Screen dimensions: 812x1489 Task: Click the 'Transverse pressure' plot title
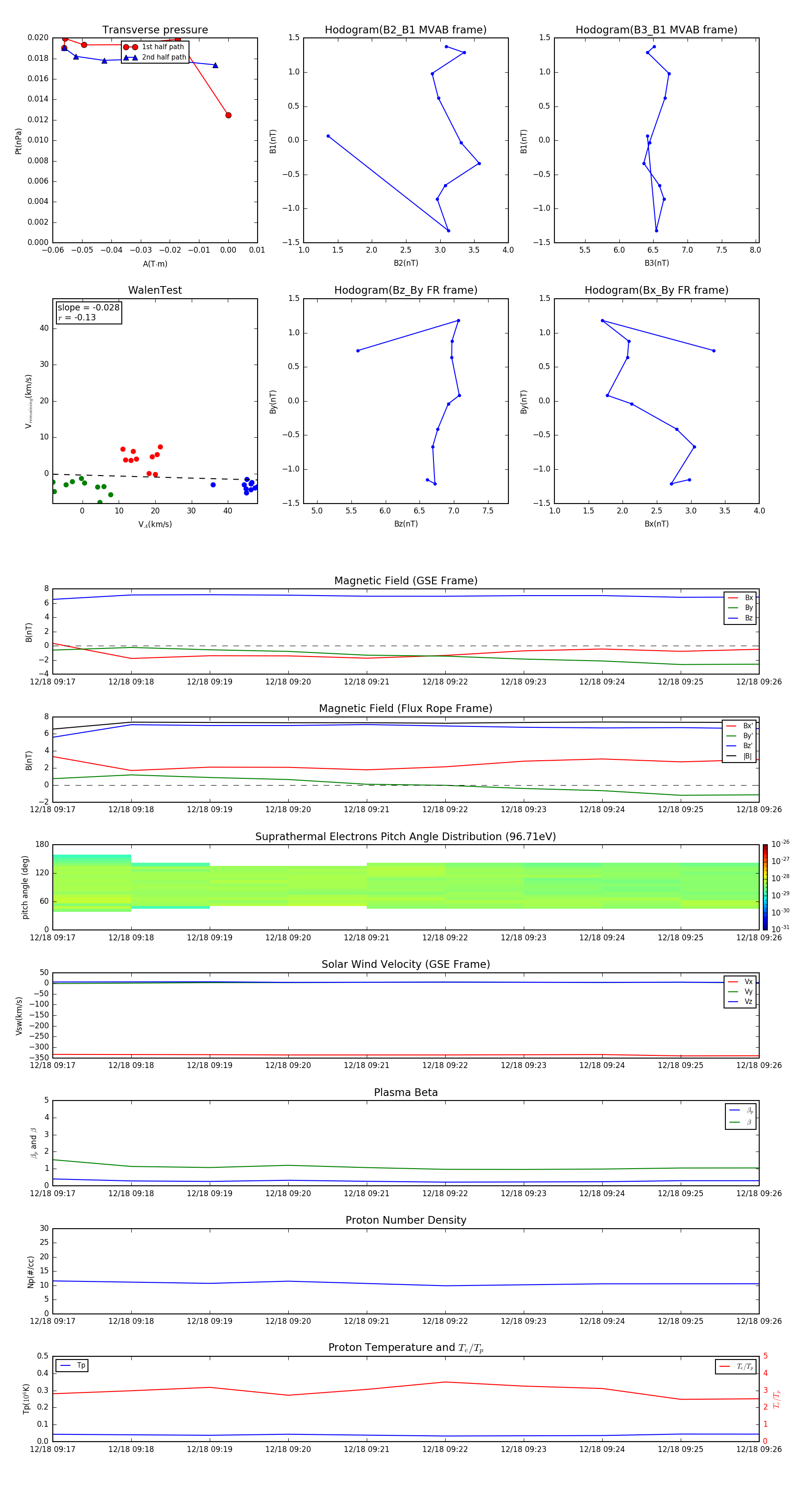coord(155,29)
